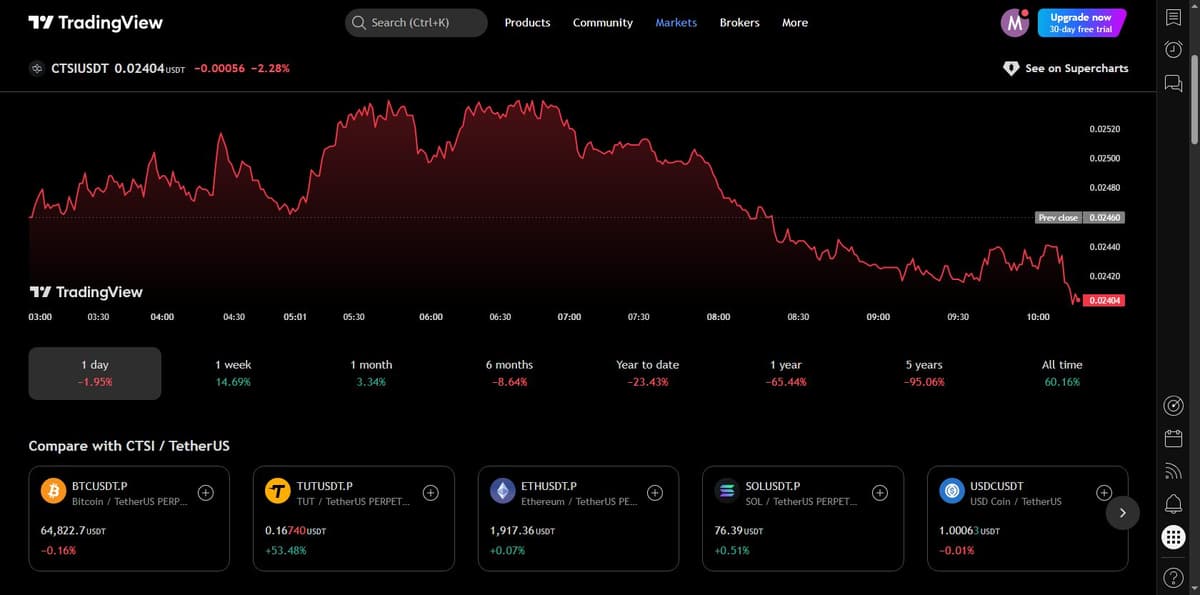Click the current price tag 0.02404 on axis
Screen dimensions: 1200x595
[1105, 300]
